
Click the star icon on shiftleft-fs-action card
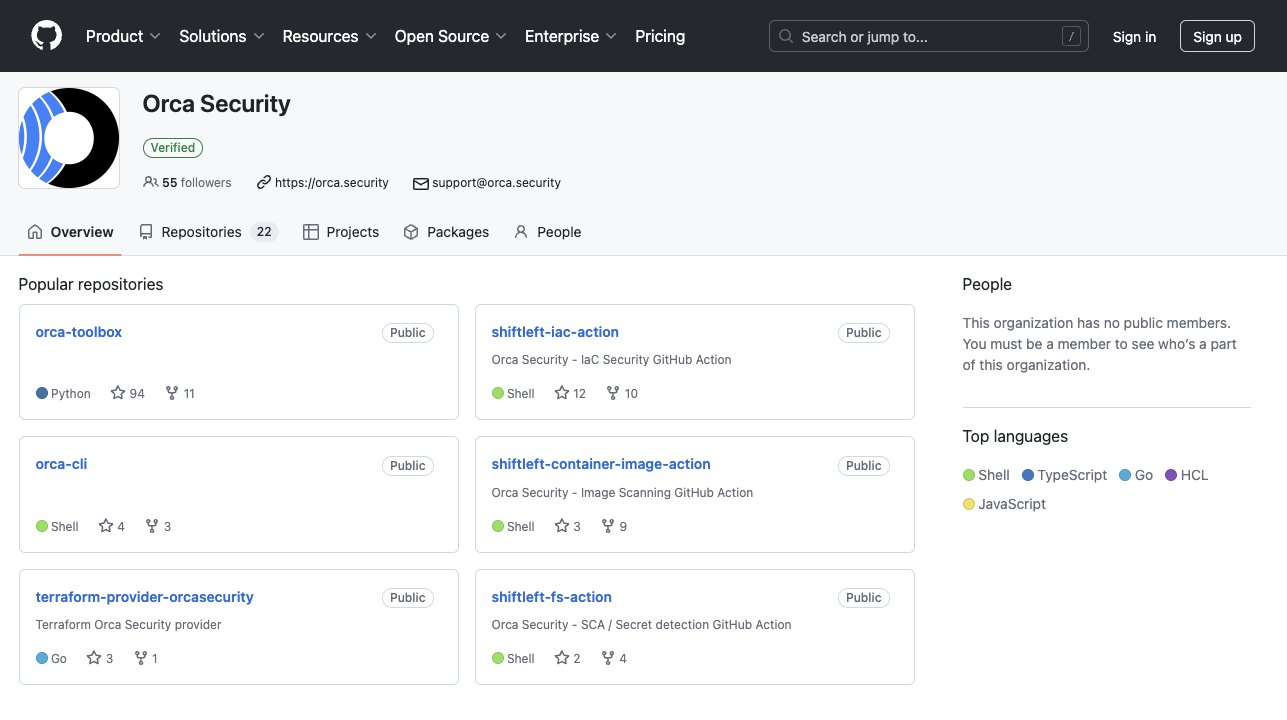[x=562, y=658]
